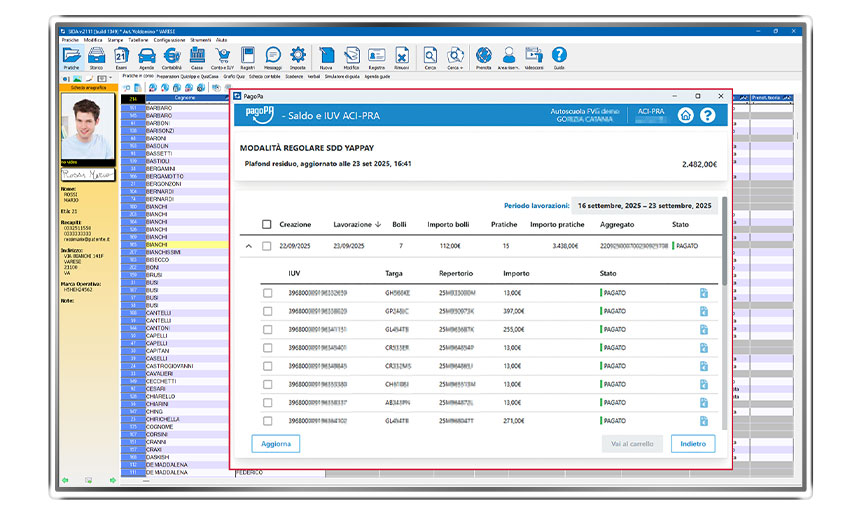This screenshot has width=850, height=513.
Task: Click receipt icon for the 397,00€ row
Action: 704,311
